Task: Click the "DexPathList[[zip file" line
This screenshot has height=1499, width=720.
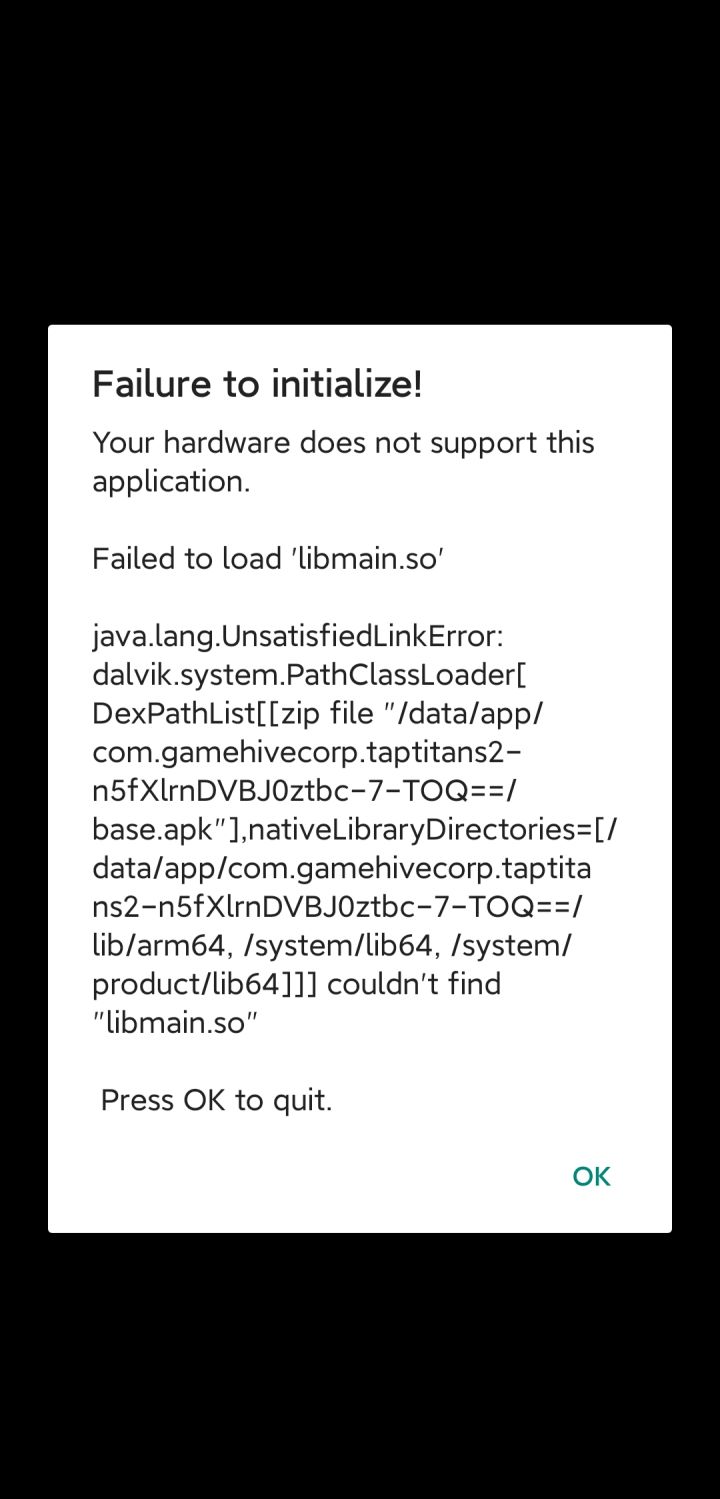Action: pos(318,714)
